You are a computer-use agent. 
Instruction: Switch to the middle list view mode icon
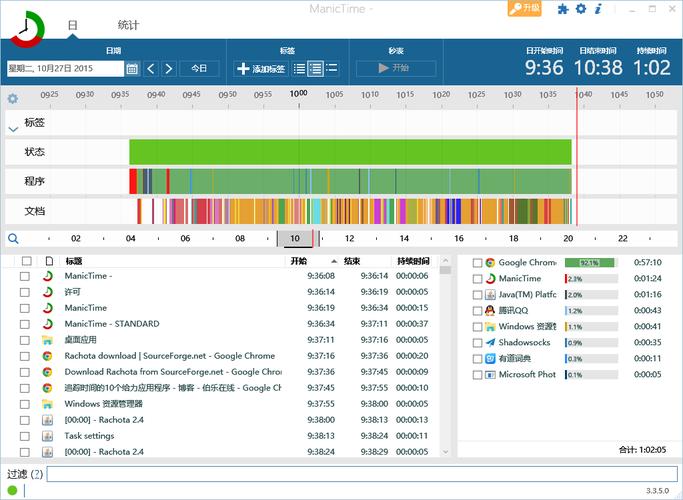(x=315, y=68)
